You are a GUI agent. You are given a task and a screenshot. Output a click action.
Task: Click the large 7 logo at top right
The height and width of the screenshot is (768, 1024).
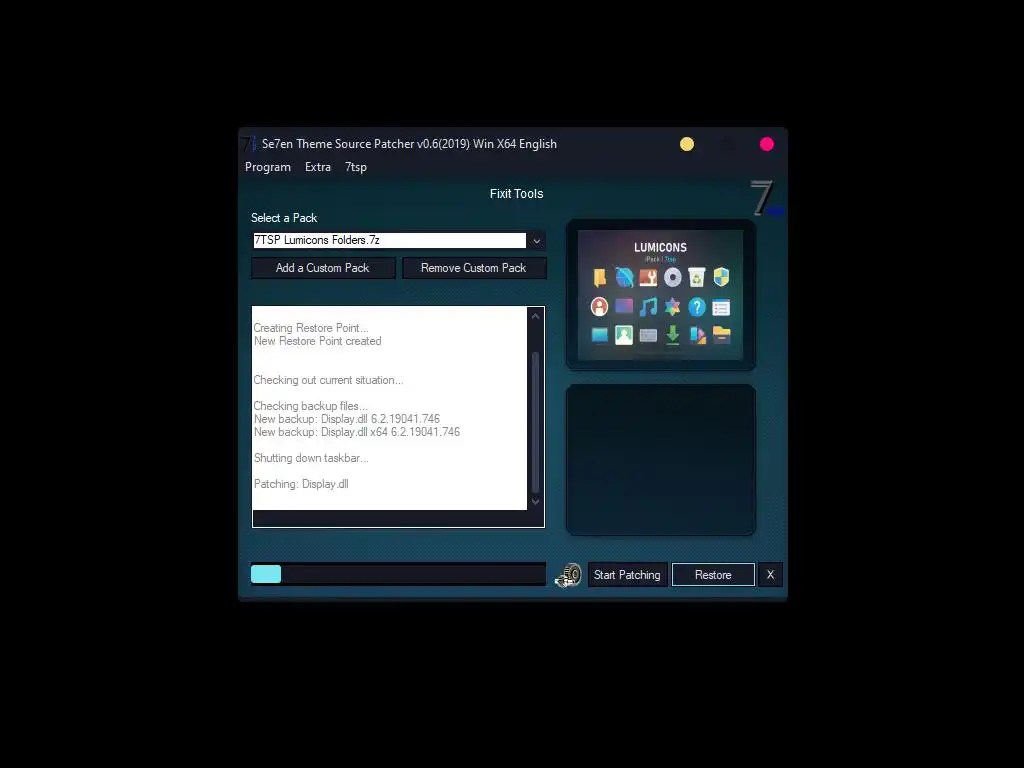pyautogui.click(x=765, y=199)
